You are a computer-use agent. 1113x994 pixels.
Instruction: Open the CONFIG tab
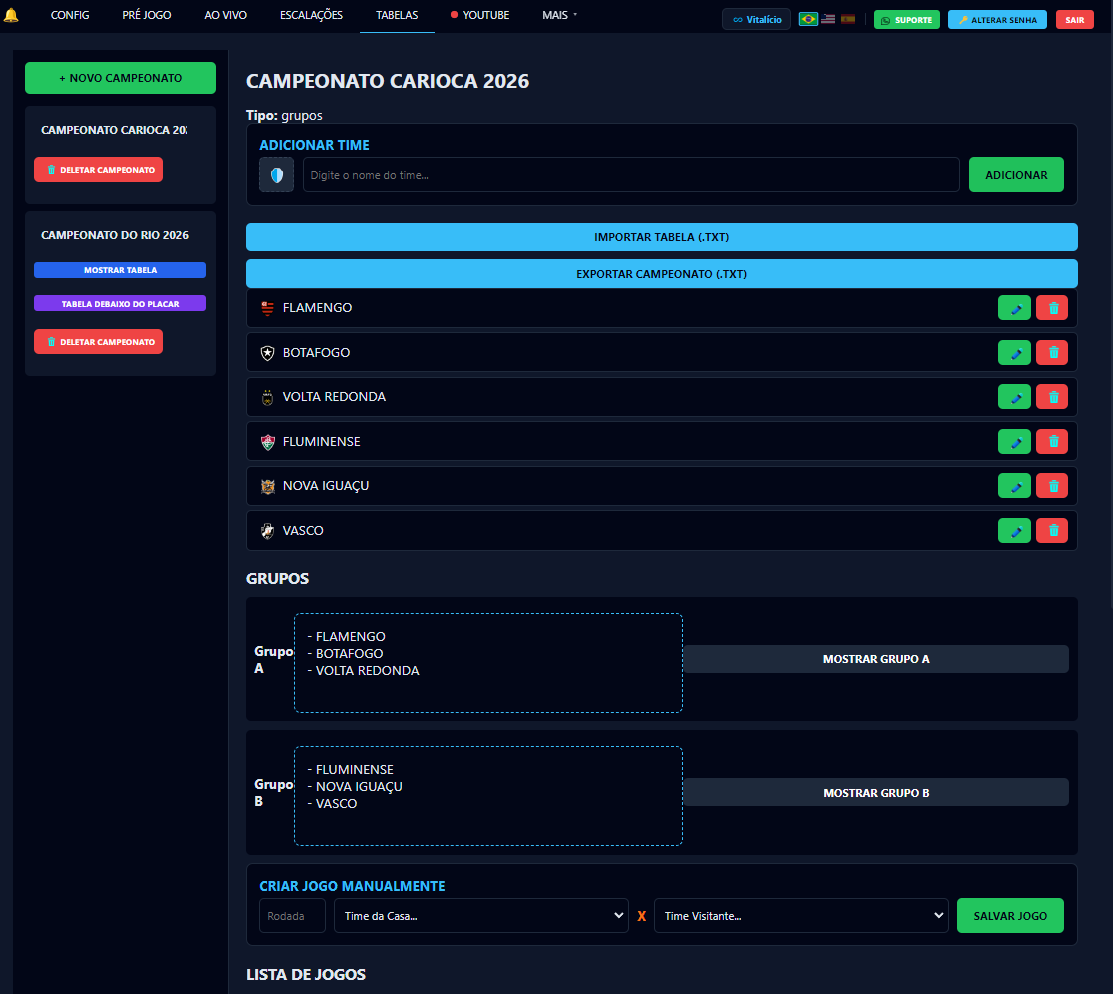tap(70, 15)
